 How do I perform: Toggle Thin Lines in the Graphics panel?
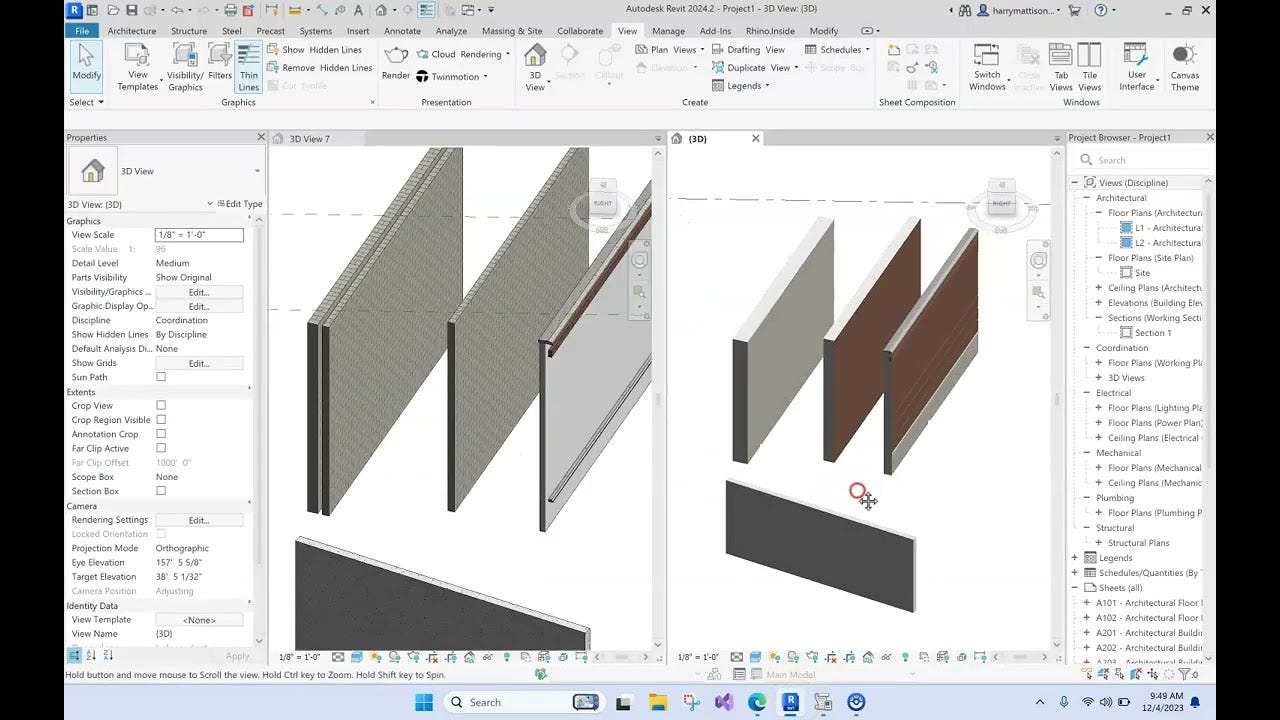pos(248,63)
